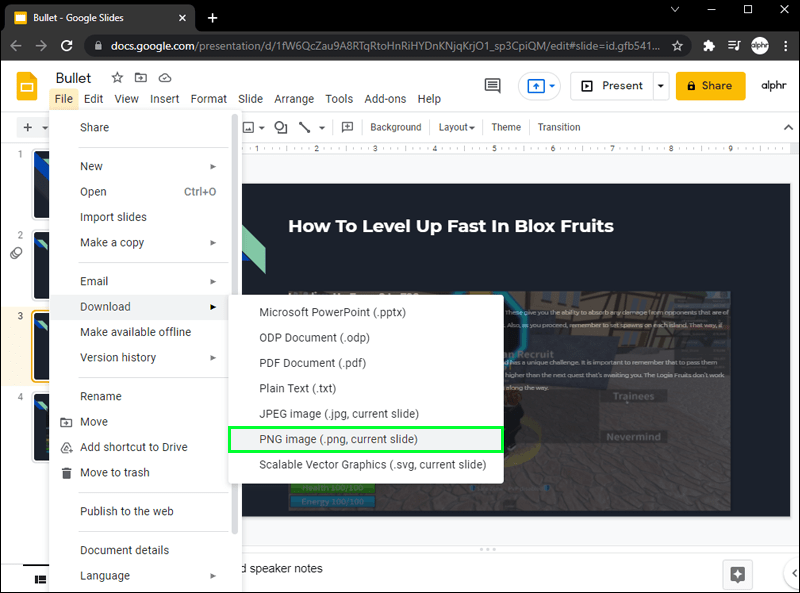Click the browser reload icon
The image size is (800, 593).
pyautogui.click(x=67, y=46)
